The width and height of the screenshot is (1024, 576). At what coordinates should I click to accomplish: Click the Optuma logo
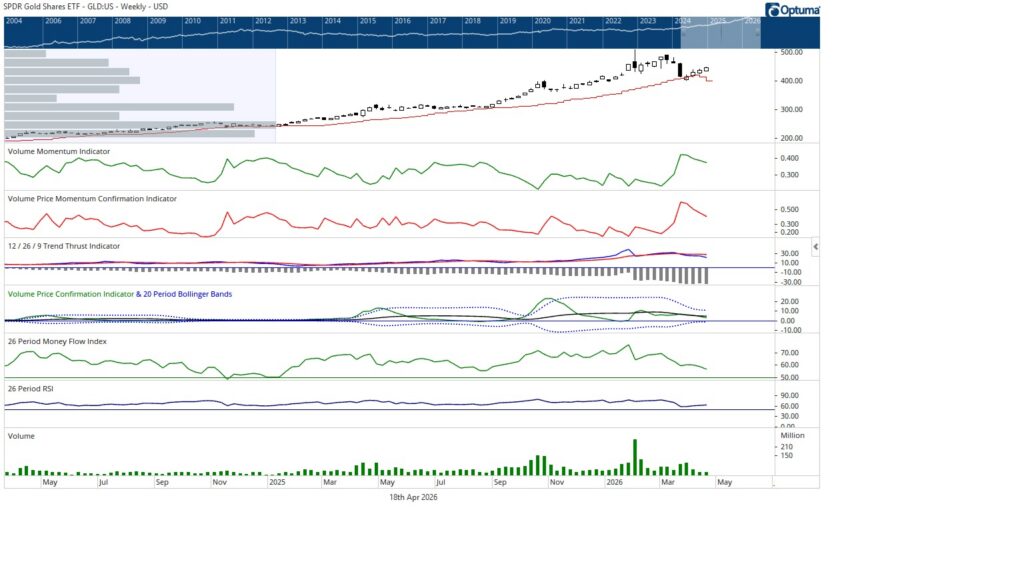tap(792, 10)
